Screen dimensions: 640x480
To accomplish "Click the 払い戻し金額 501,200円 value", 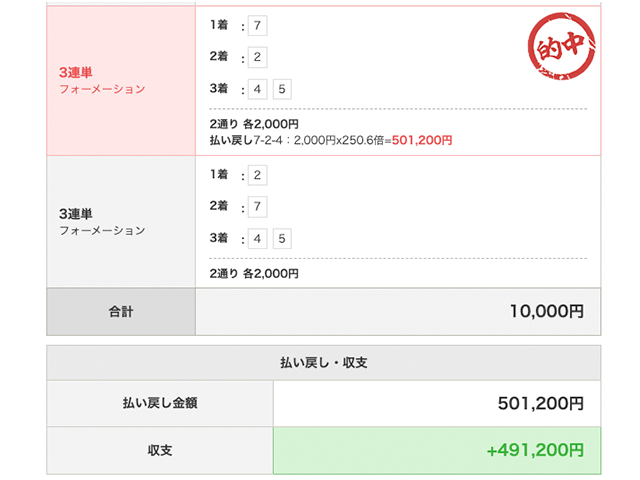I will (x=540, y=404).
